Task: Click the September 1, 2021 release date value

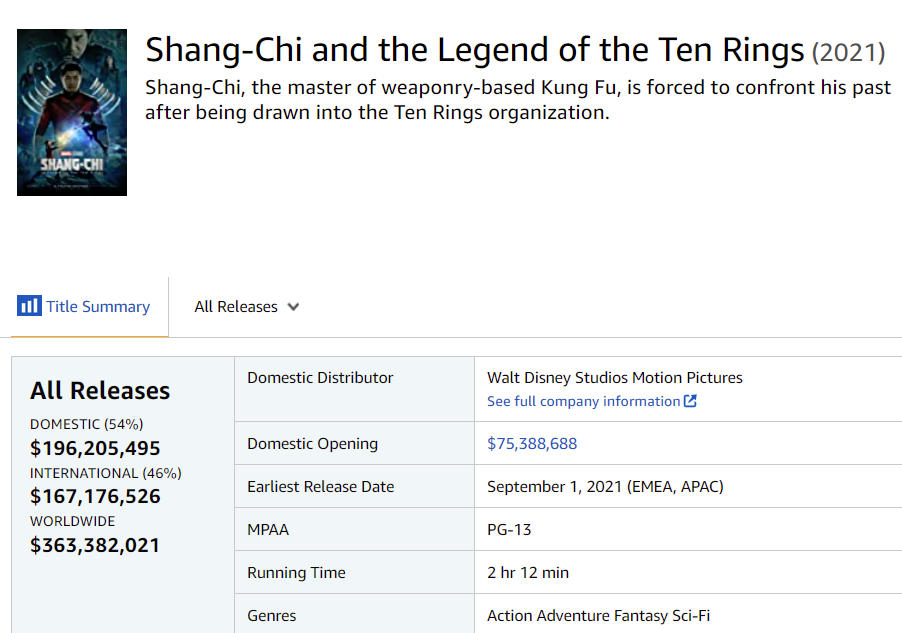Action: coord(605,487)
